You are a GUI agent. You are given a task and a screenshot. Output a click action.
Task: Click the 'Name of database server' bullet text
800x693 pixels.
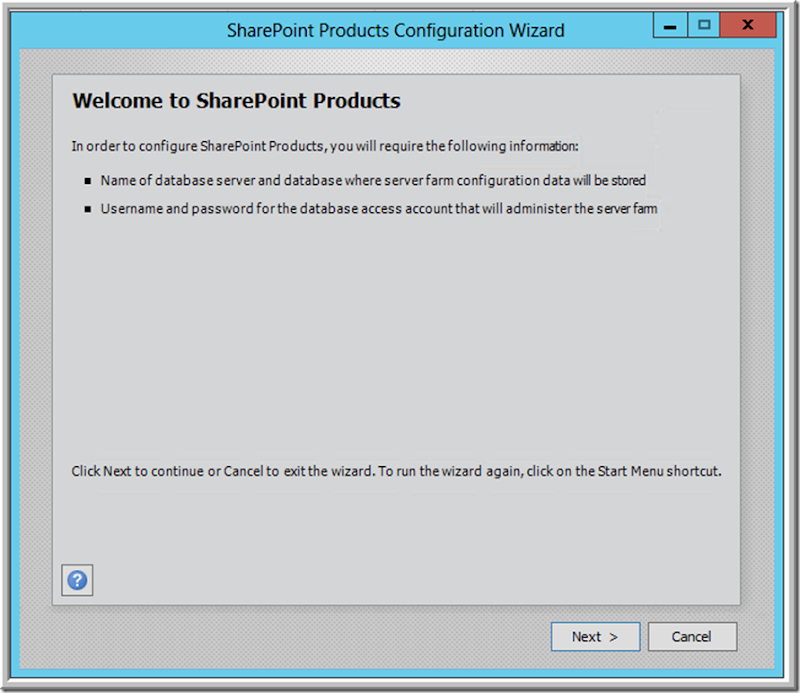click(x=373, y=181)
